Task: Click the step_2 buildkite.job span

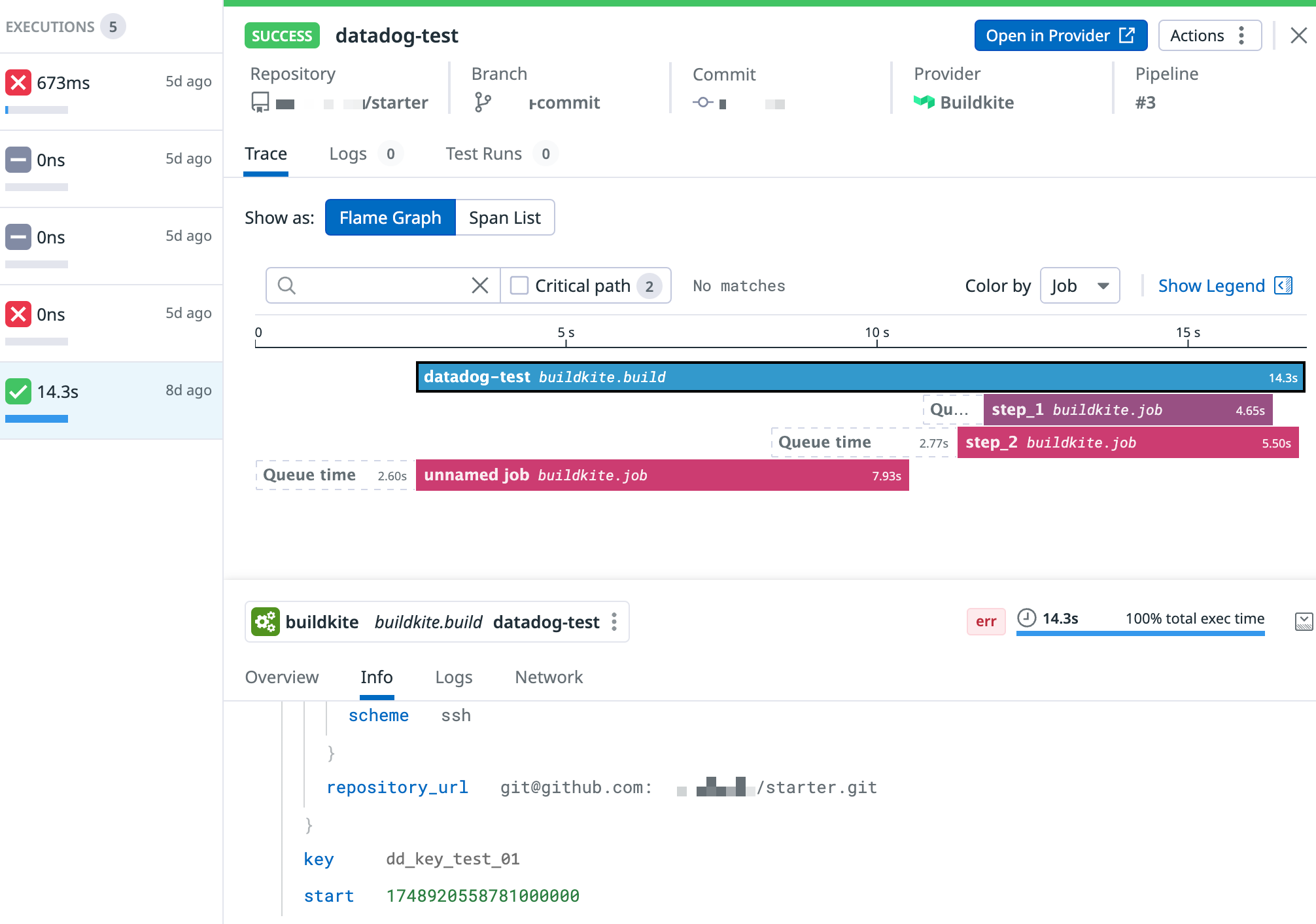Action: (1125, 442)
